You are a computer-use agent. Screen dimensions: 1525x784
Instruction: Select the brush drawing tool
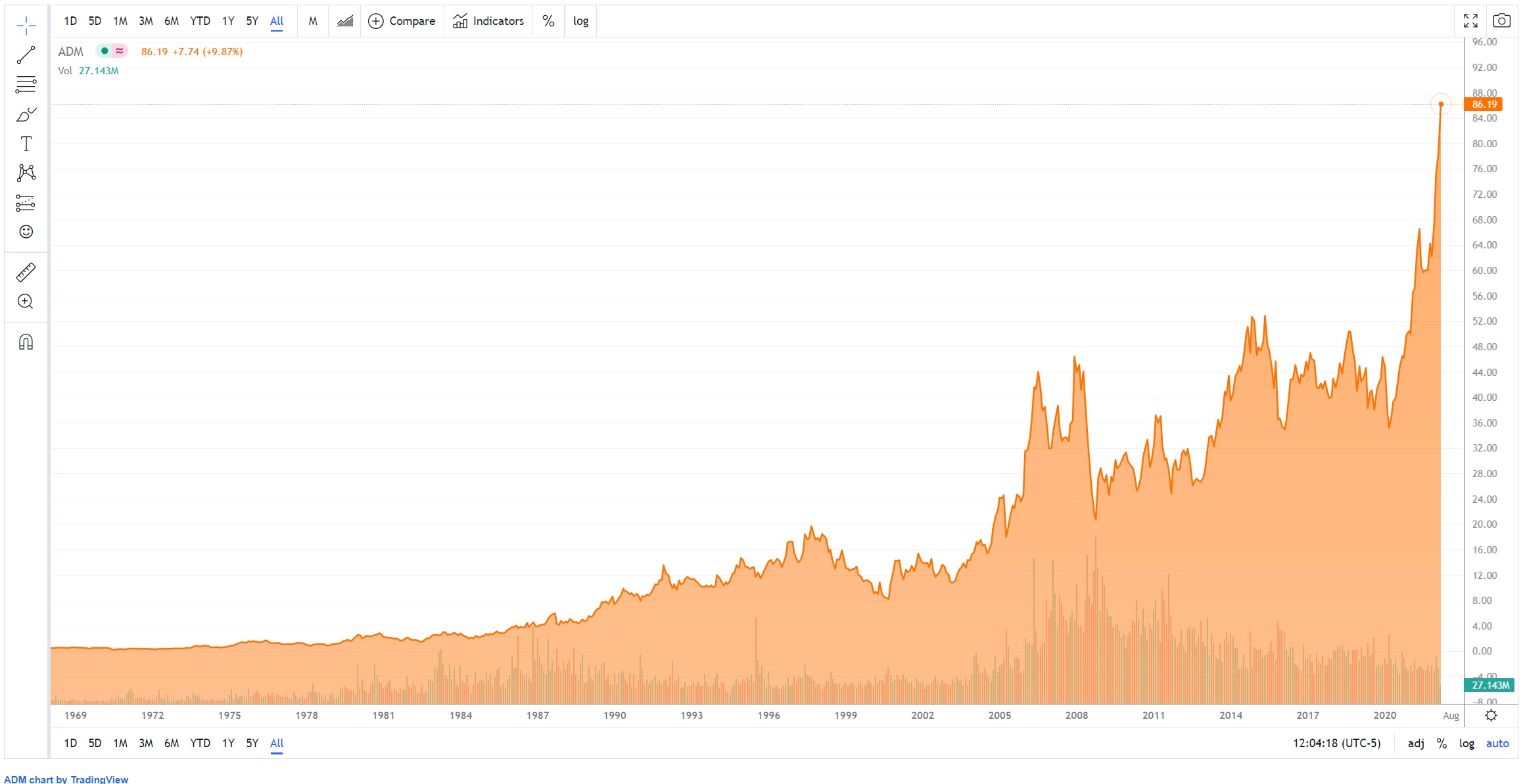tap(26, 114)
